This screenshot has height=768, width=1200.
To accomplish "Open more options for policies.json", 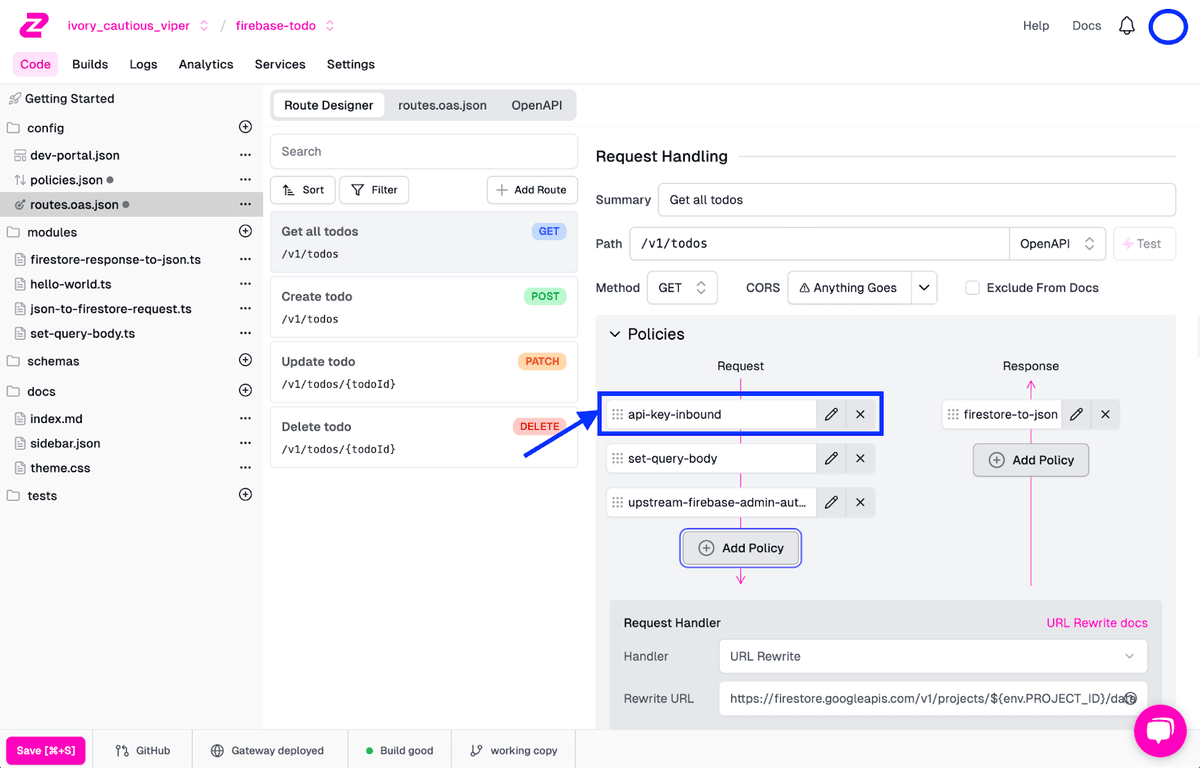I will [245, 180].
